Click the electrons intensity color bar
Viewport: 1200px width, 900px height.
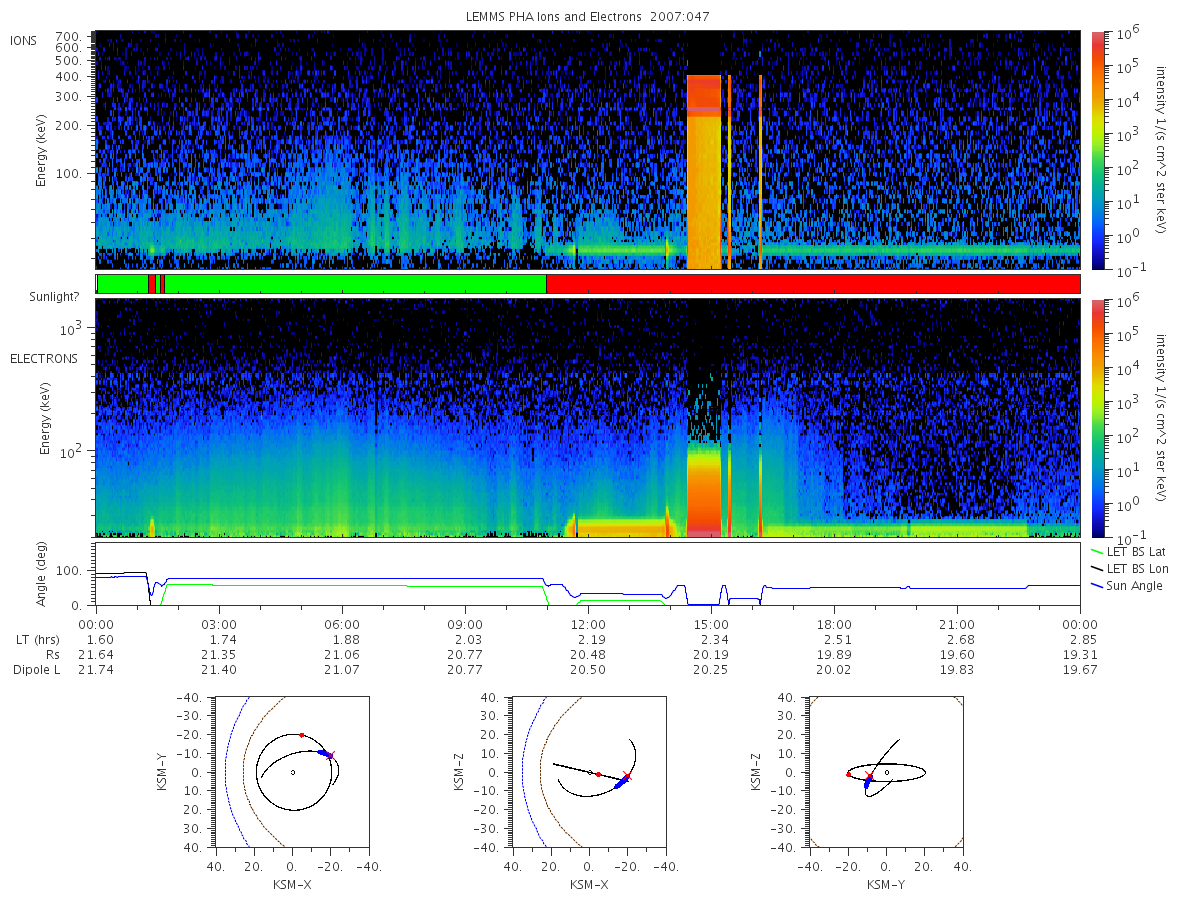coord(1098,417)
